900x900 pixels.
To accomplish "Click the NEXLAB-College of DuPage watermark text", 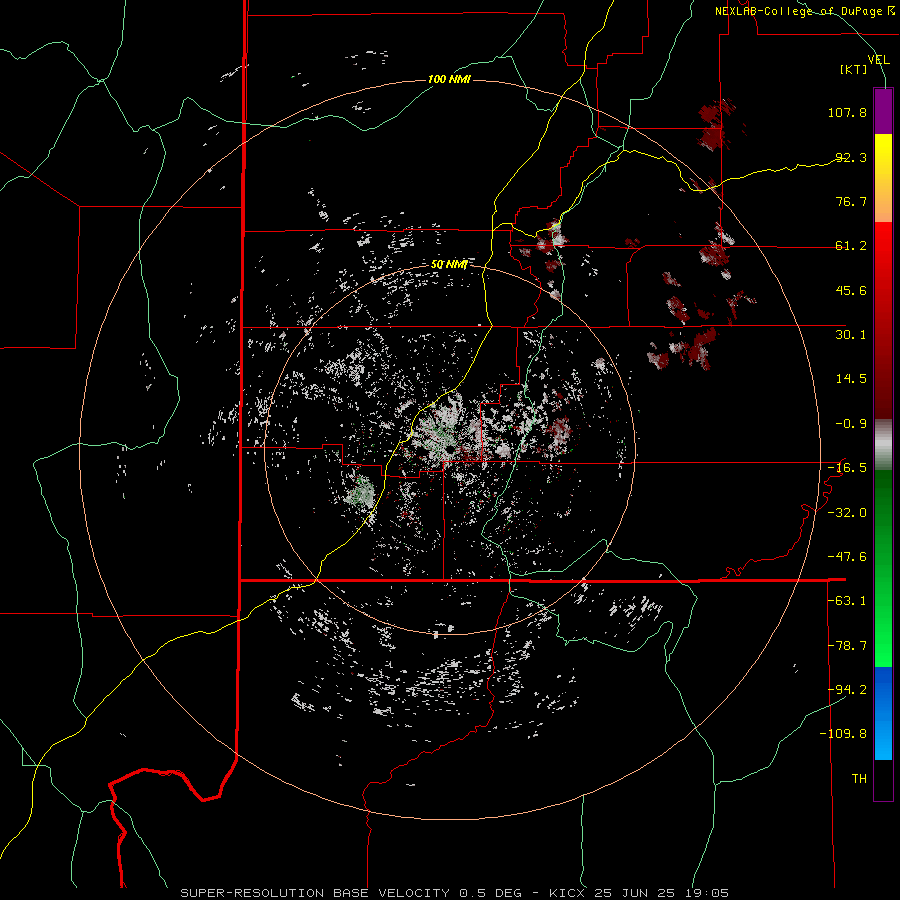I will coord(804,11).
